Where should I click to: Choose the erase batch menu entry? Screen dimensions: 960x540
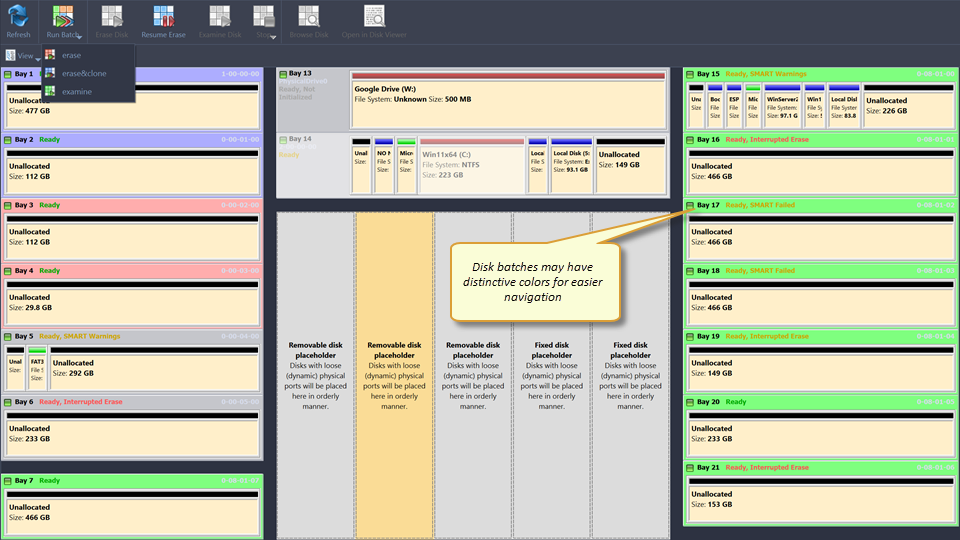click(x=71, y=55)
